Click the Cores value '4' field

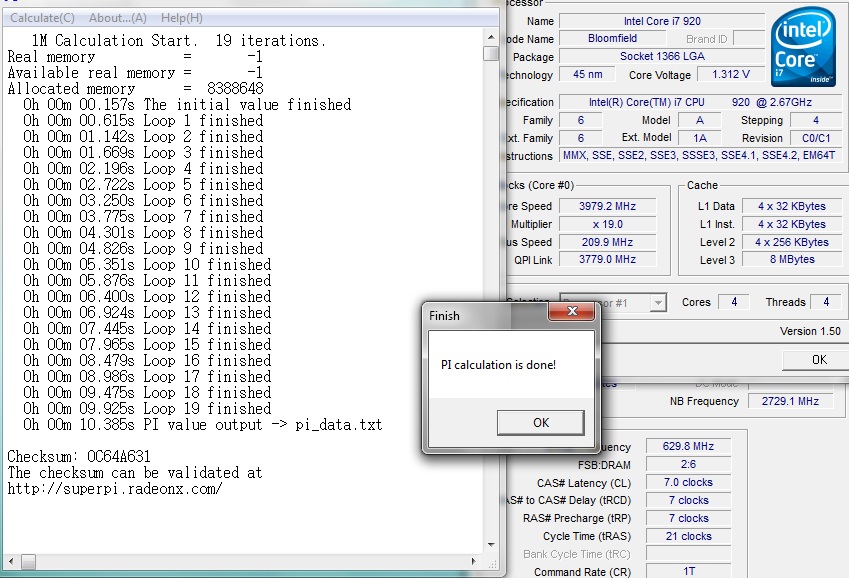[x=734, y=302]
